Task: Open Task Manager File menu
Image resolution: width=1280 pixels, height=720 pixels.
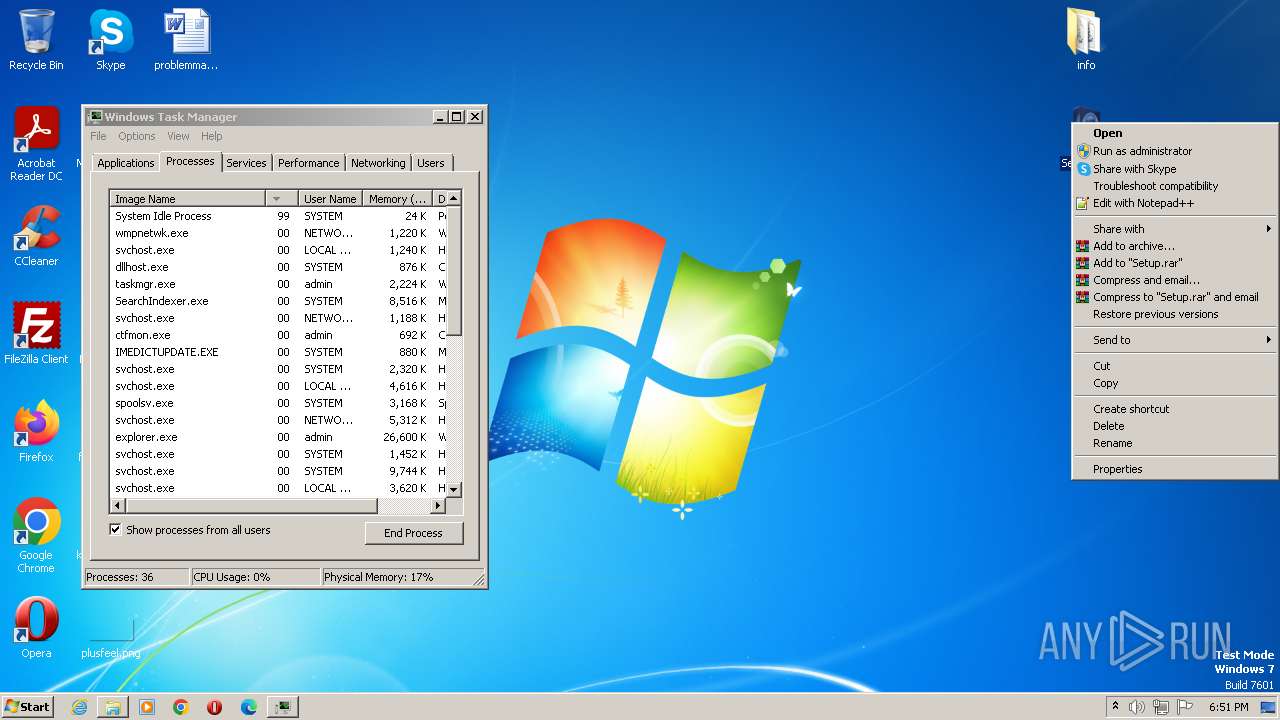Action: 98,136
